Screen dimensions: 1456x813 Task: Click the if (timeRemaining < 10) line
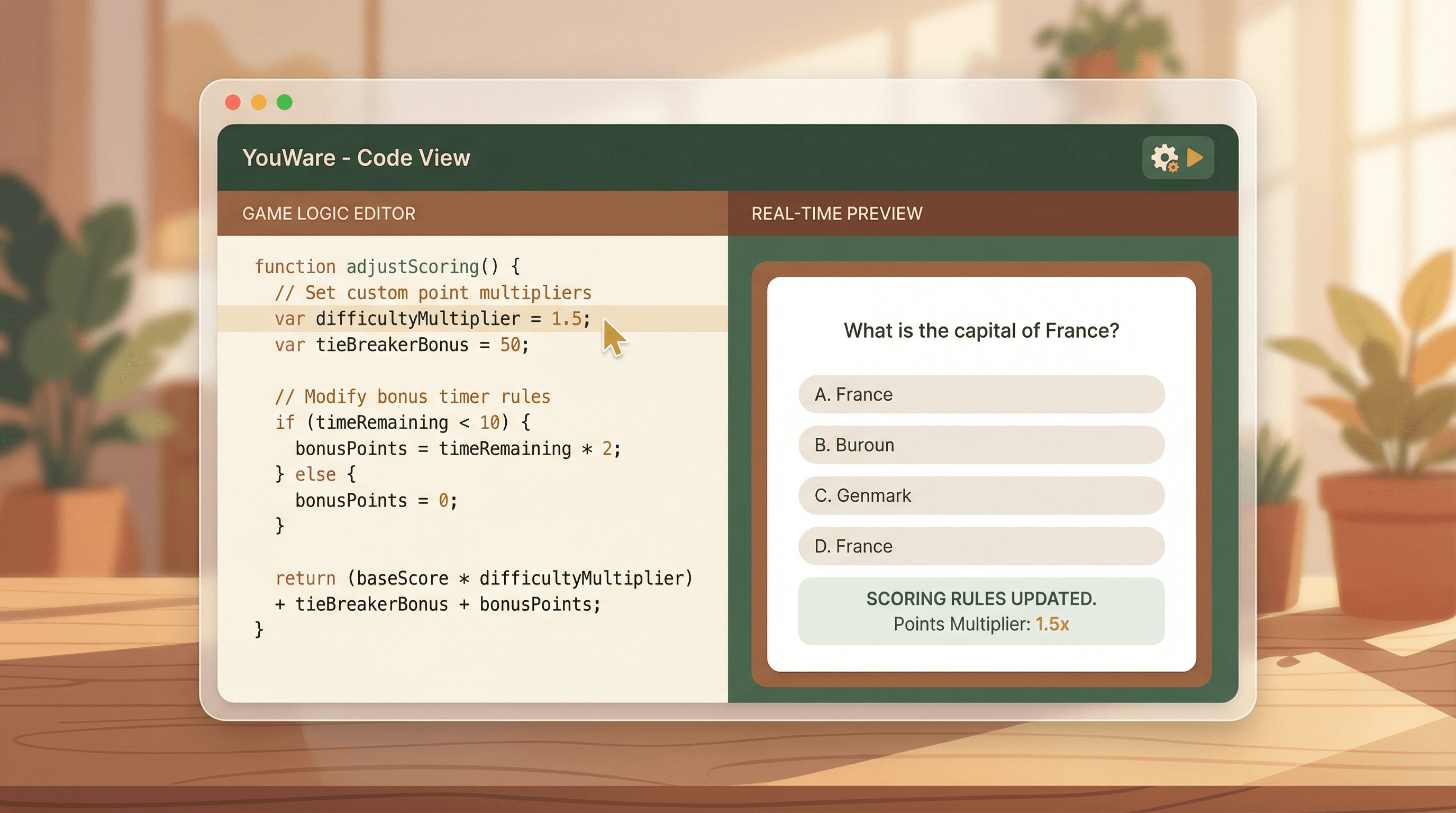click(403, 422)
